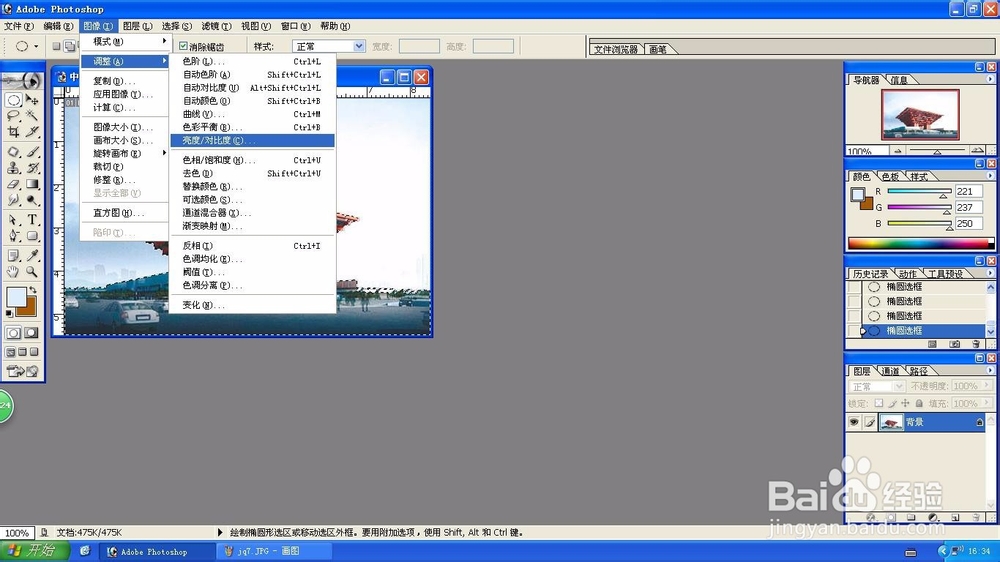Select the Slice tool
This screenshot has height=562, width=1000.
(x=32, y=132)
